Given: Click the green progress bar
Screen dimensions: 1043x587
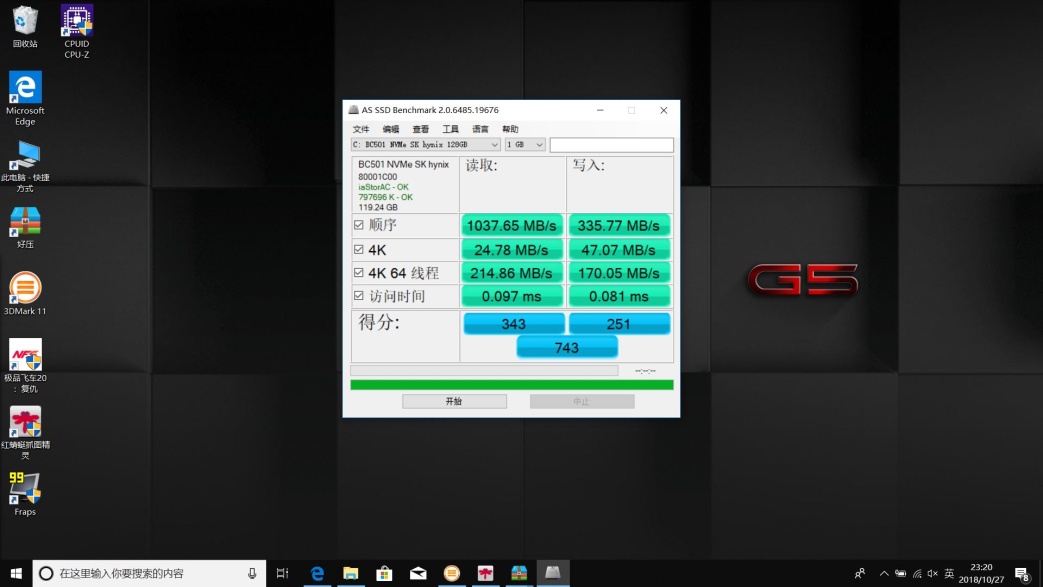Looking at the screenshot, I should [x=512, y=384].
